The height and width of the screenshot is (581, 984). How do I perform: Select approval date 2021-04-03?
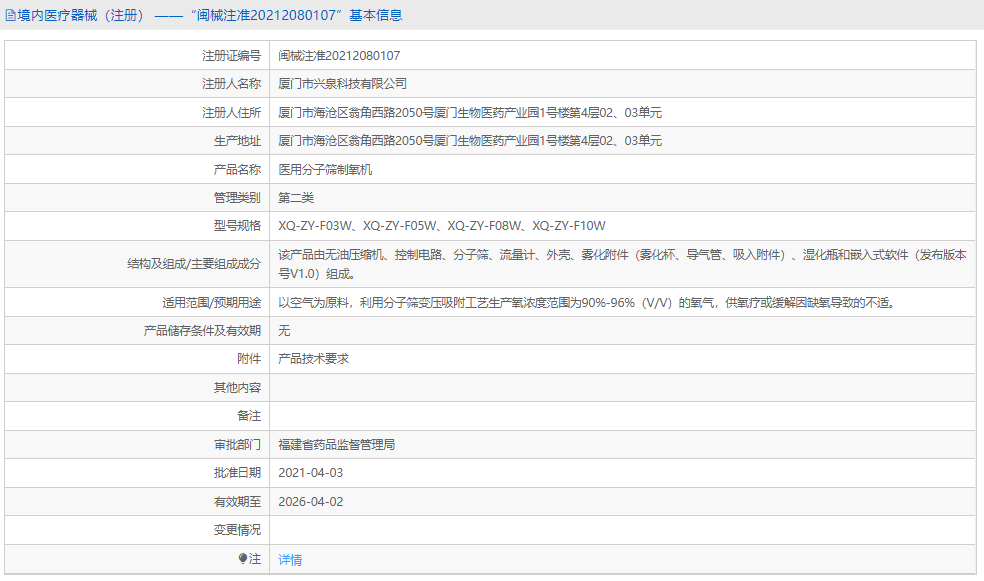click(311, 473)
